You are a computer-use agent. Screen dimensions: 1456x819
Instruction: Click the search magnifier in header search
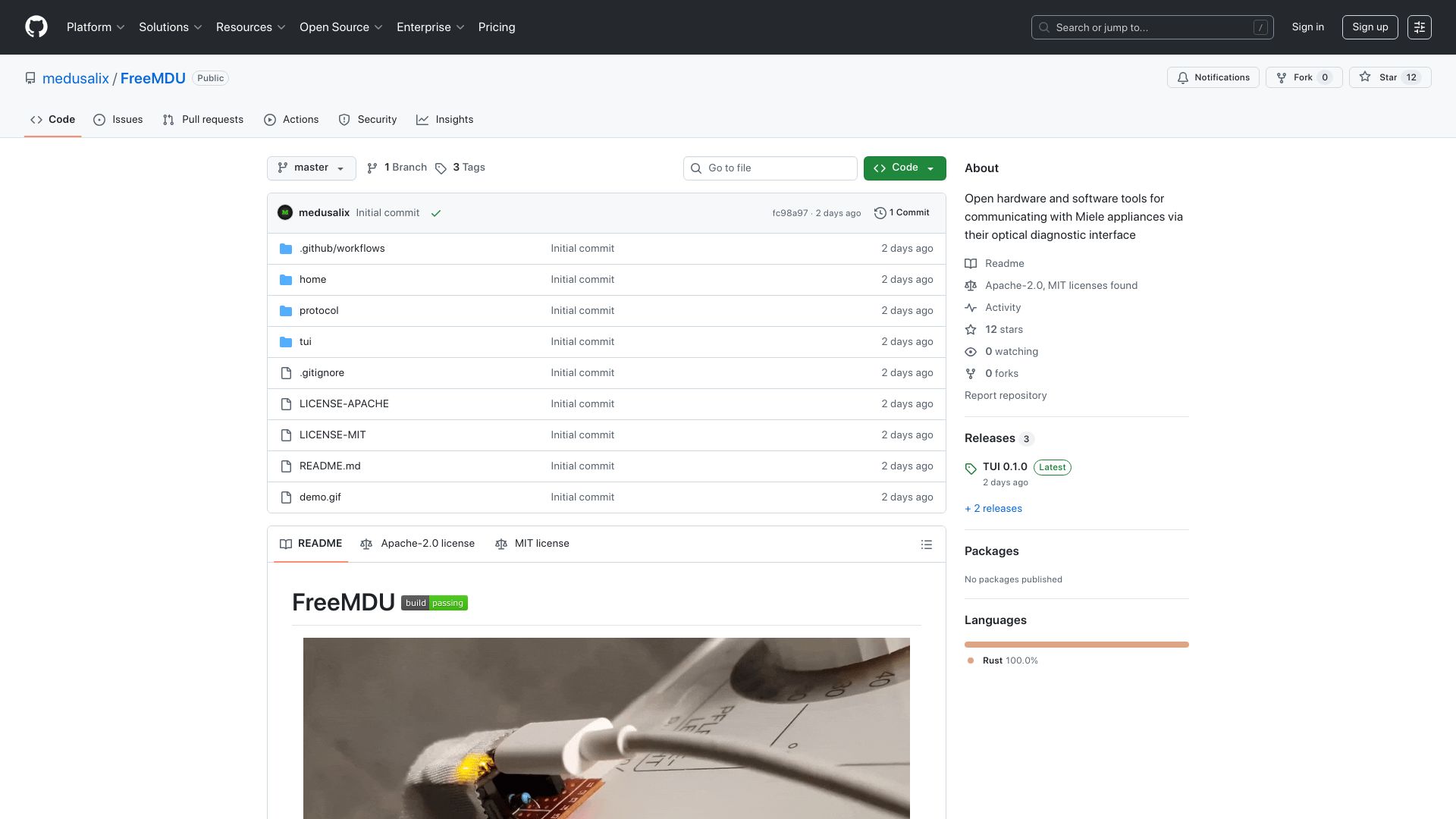coord(1044,27)
